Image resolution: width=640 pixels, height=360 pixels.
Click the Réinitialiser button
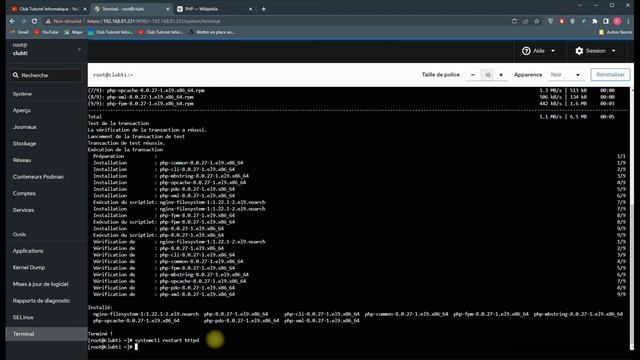click(610, 75)
